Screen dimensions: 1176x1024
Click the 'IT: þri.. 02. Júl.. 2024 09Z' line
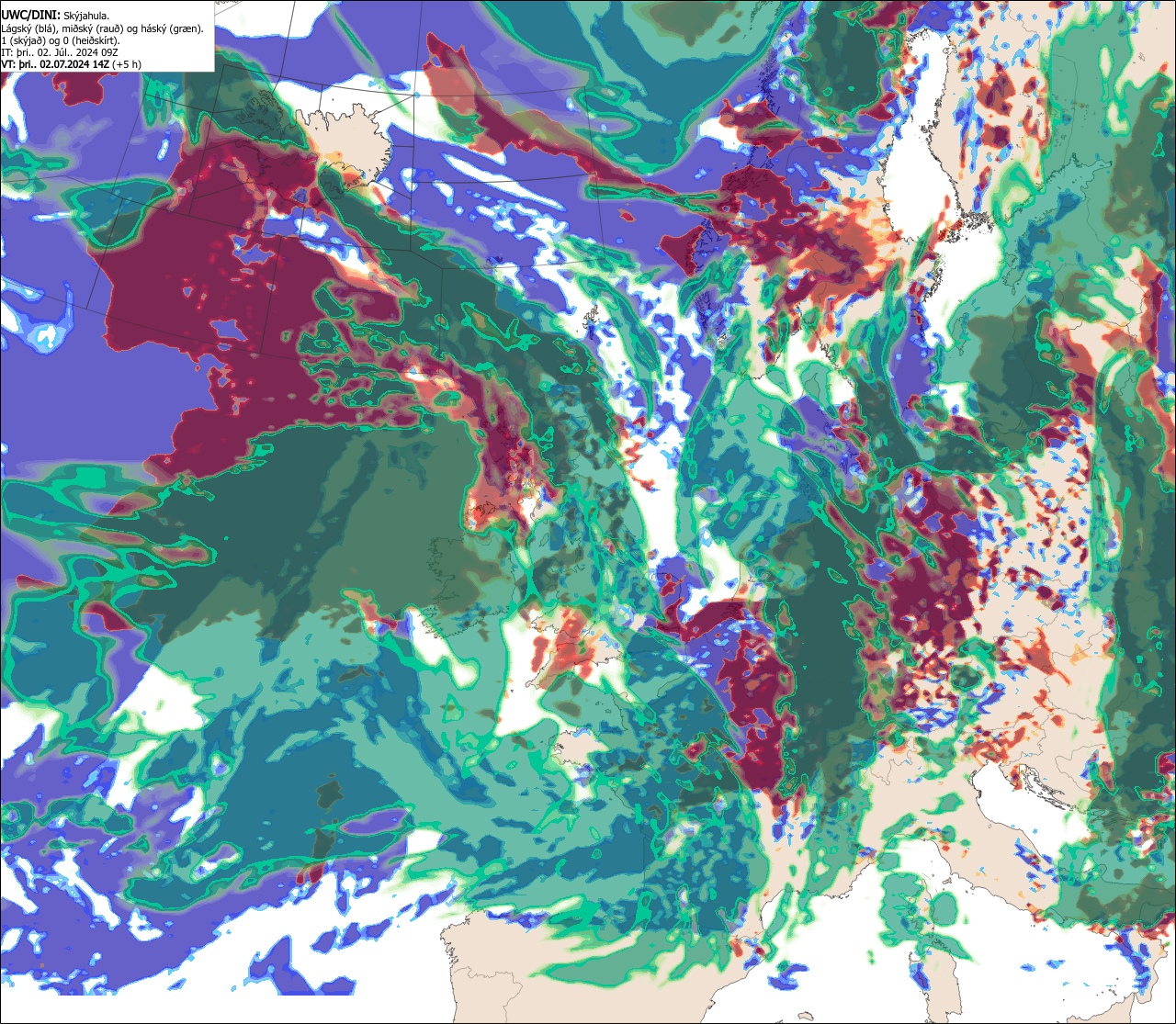[x=59, y=52]
